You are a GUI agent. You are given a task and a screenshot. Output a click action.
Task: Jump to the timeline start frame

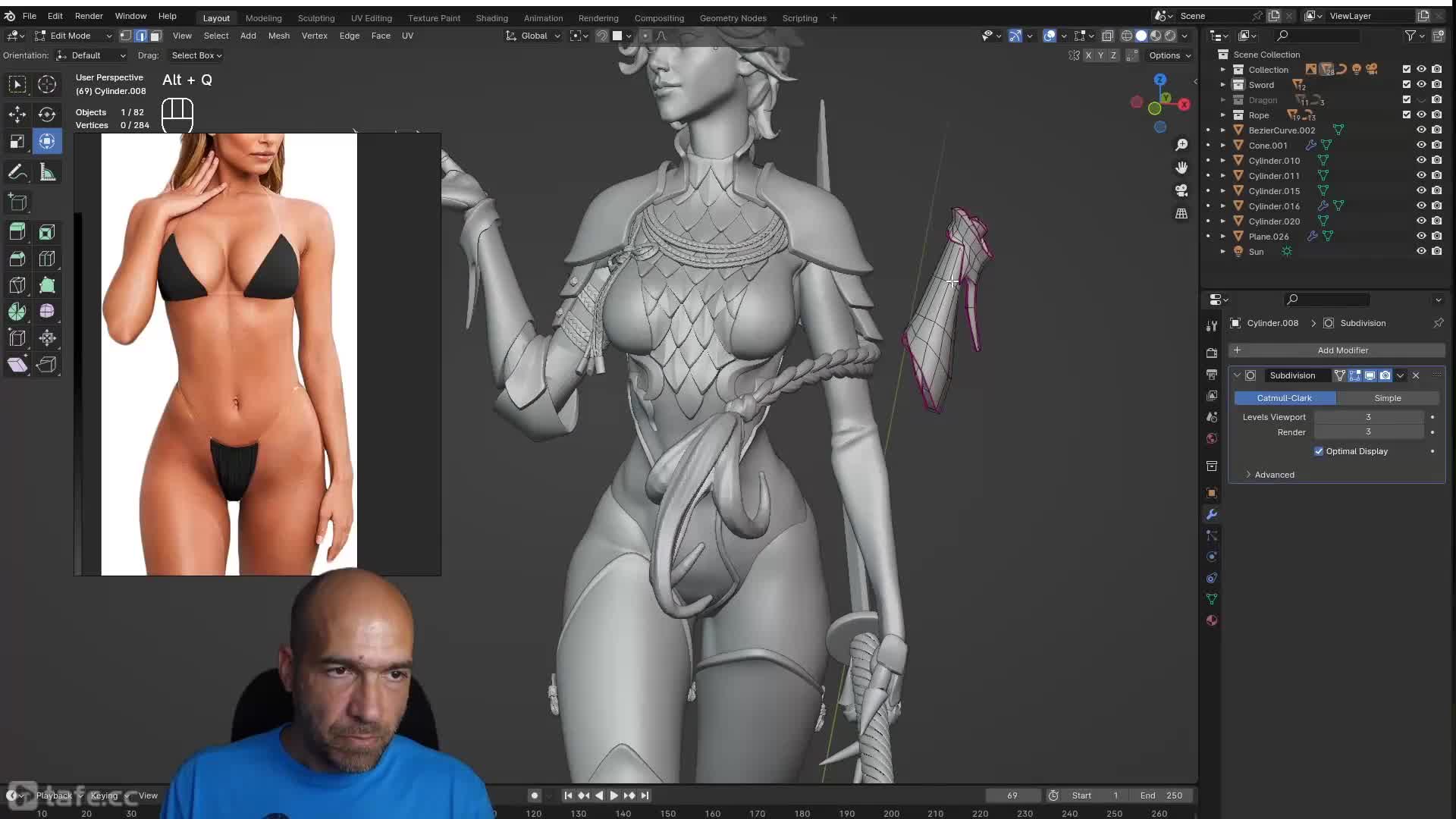568,795
